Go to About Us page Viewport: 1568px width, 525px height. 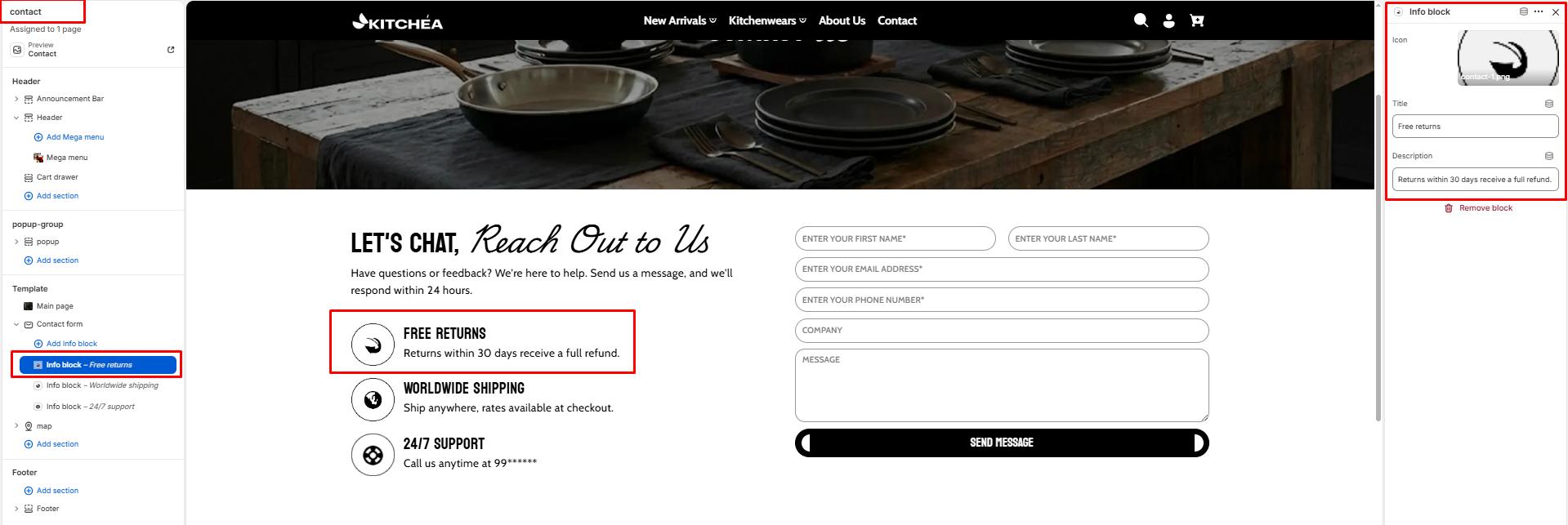pos(842,20)
